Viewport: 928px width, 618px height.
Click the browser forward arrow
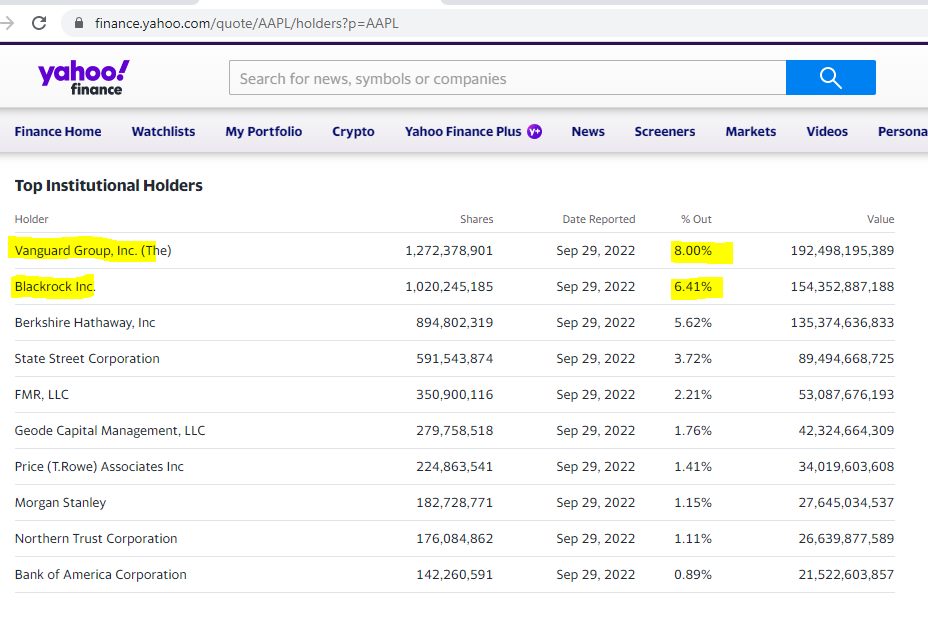7,23
